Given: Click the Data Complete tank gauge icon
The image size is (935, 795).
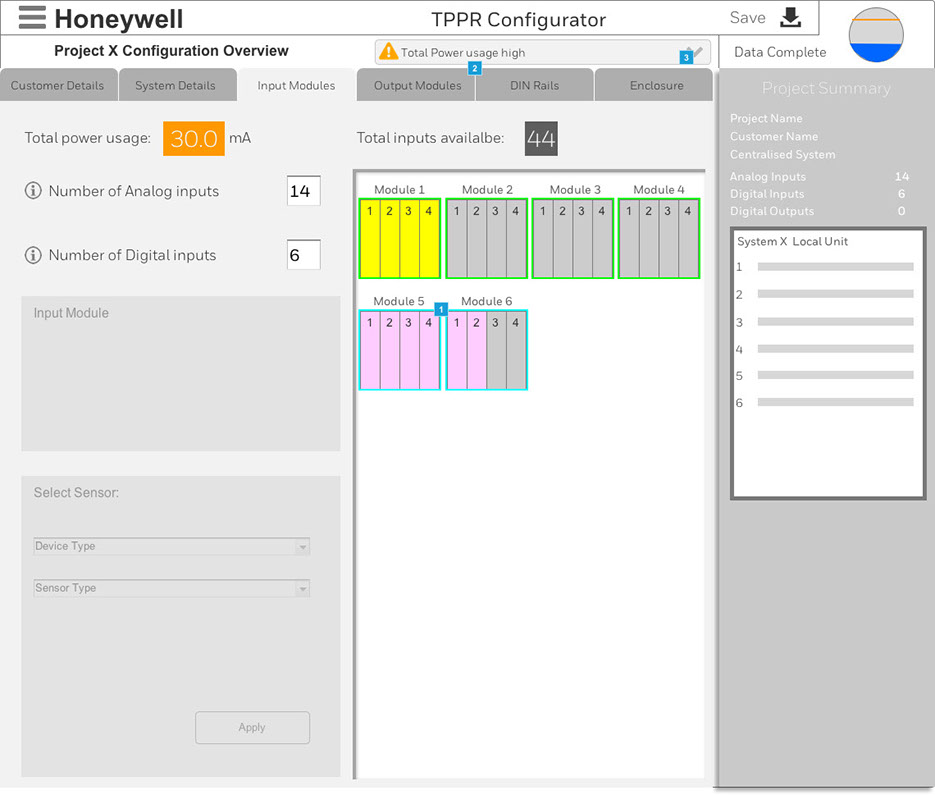Looking at the screenshot, I should coord(876,36).
